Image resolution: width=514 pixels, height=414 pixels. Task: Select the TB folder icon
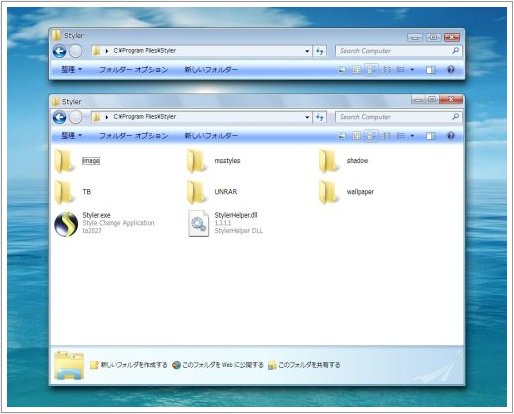pyautogui.click(x=64, y=192)
